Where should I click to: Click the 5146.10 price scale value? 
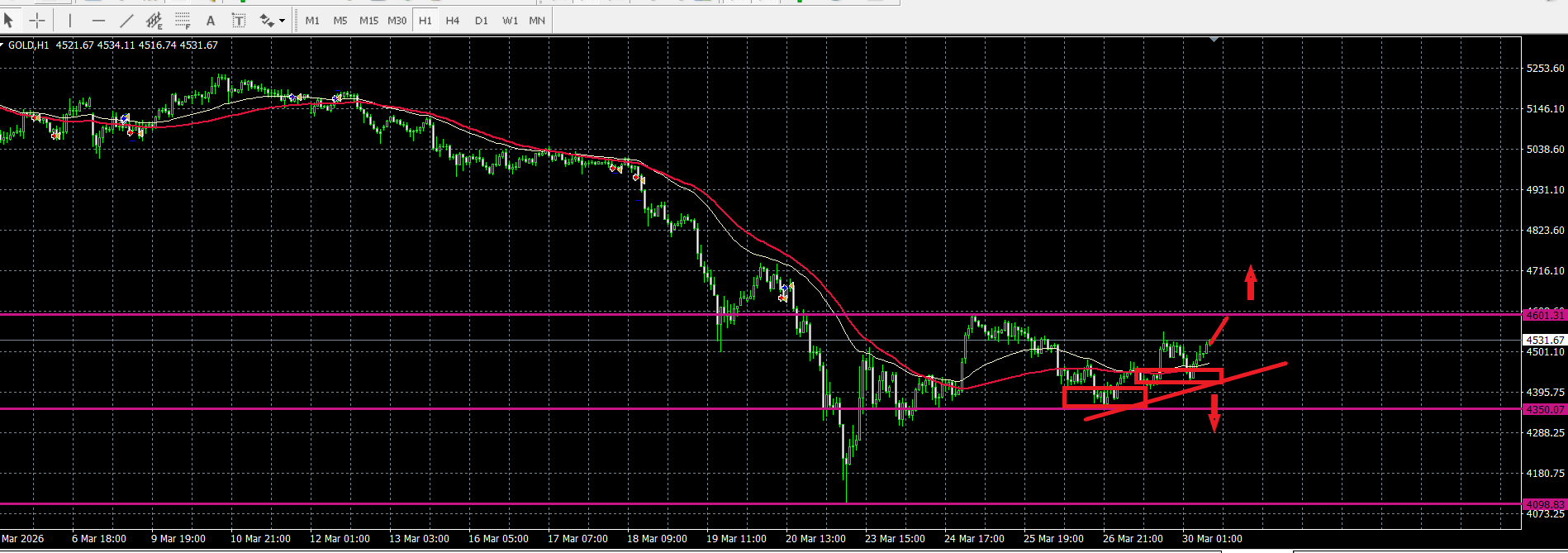pos(1545,109)
